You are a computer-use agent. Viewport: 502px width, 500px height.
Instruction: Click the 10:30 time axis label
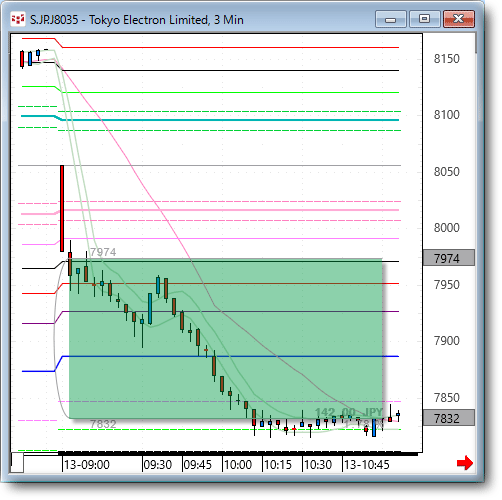pos(318,465)
